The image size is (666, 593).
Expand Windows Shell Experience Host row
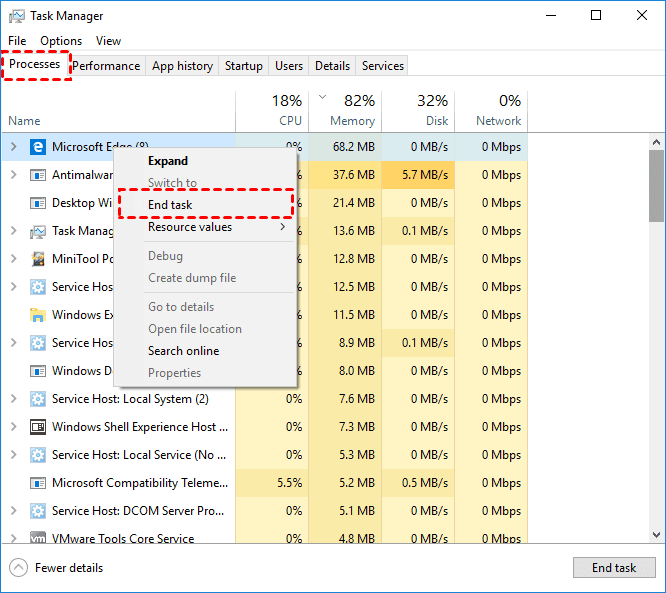[x=14, y=427]
